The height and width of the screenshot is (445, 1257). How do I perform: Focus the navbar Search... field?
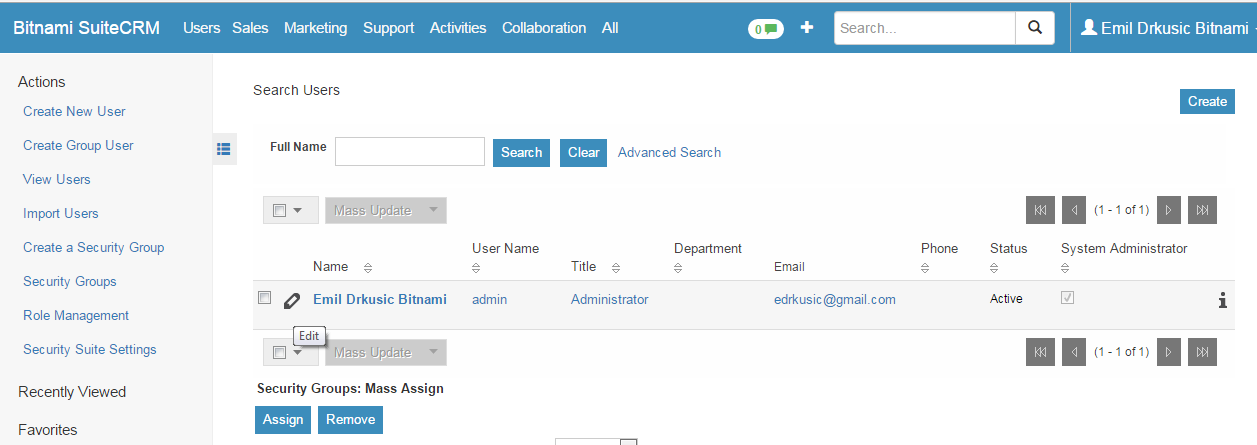pos(925,28)
